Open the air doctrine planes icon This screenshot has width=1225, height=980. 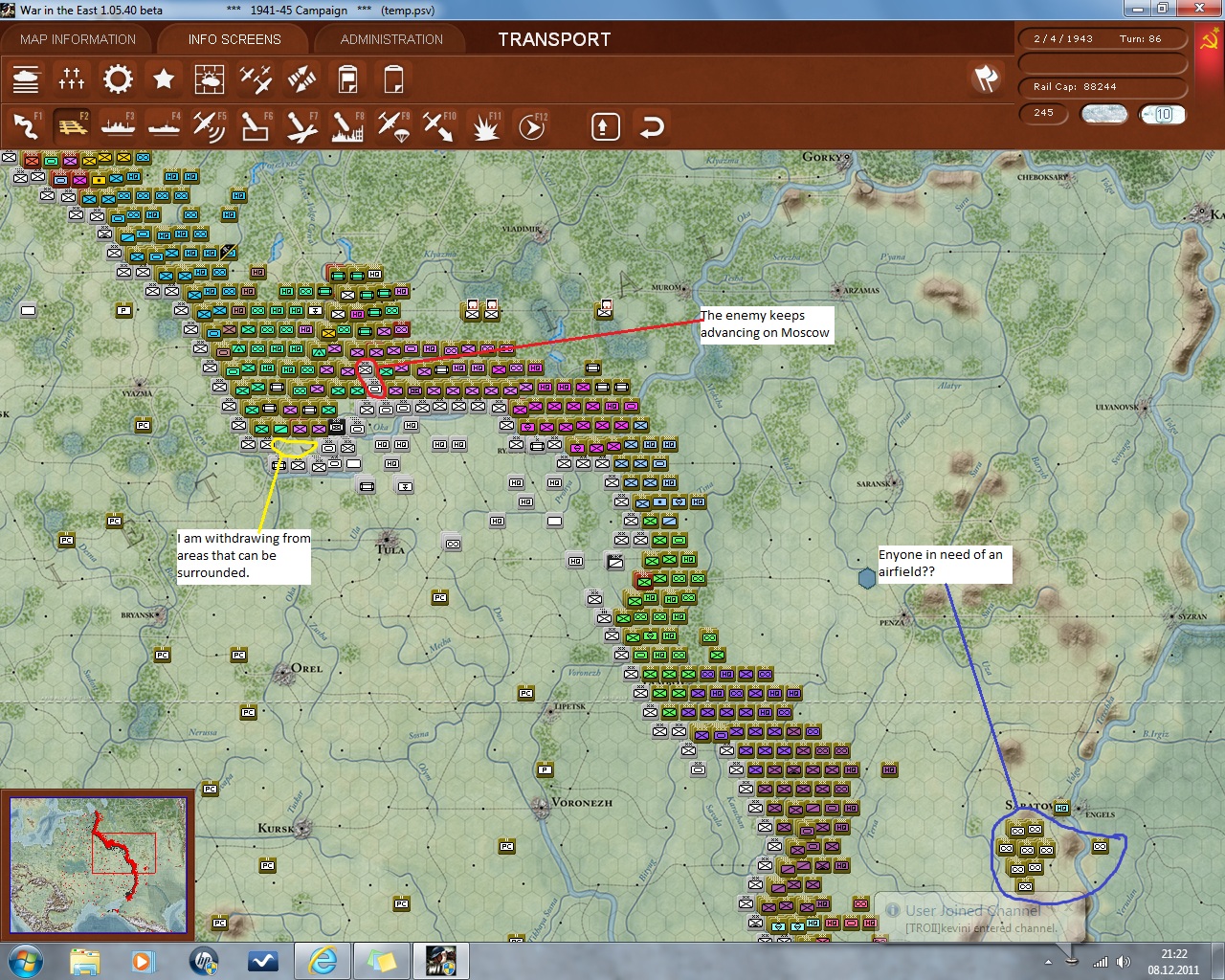(x=256, y=79)
